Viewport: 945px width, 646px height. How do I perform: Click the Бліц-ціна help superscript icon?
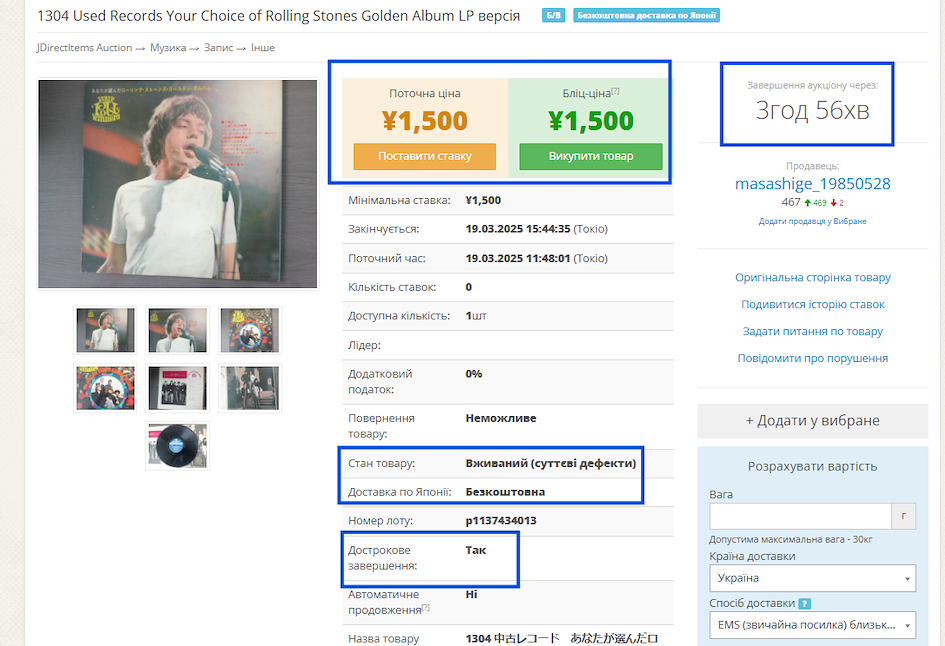[x=615, y=91]
